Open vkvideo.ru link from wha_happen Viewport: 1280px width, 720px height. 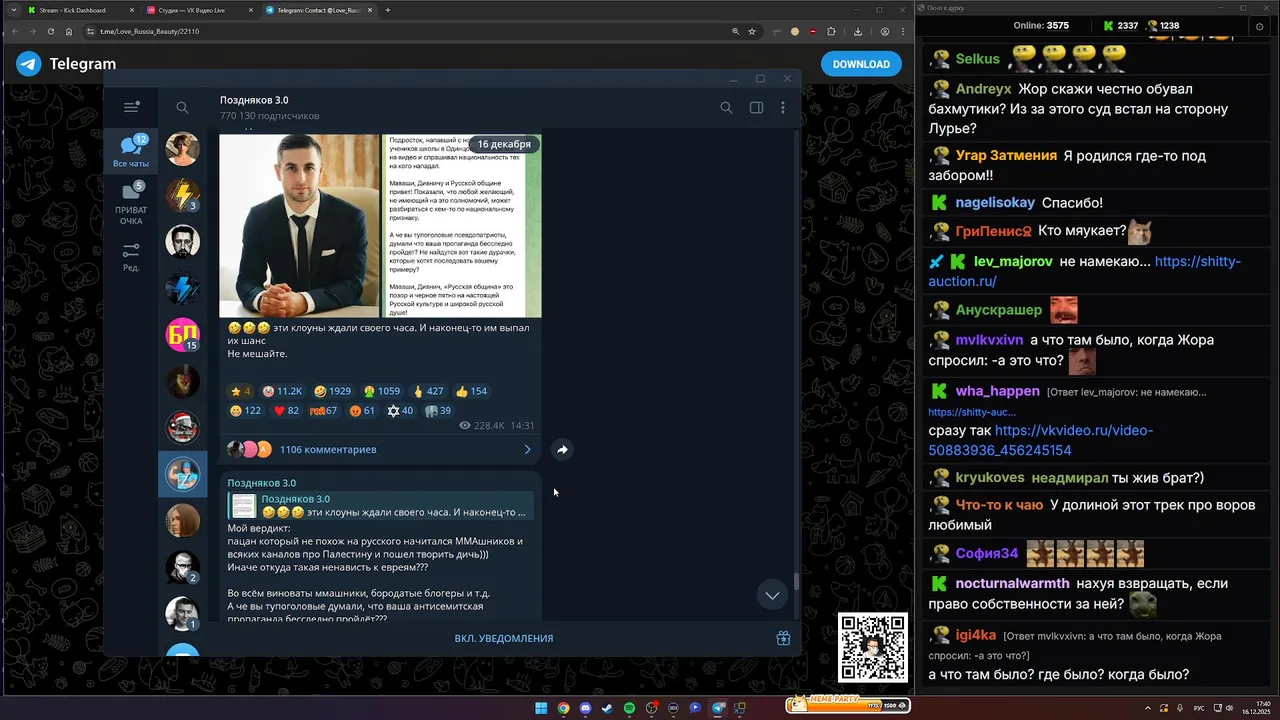pyautogui.click(x=1041, y=440)
